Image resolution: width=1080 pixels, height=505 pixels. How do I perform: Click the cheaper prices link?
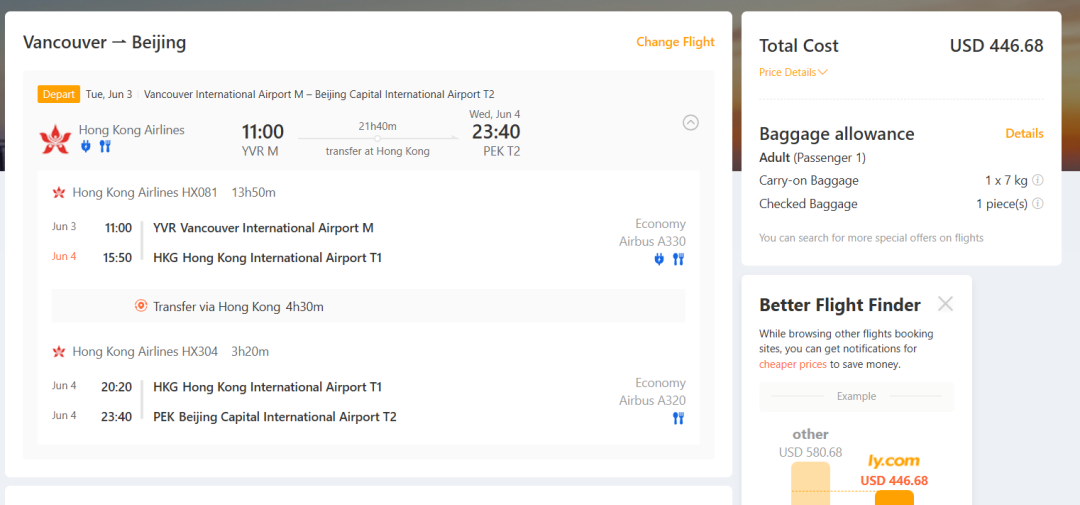792,364
